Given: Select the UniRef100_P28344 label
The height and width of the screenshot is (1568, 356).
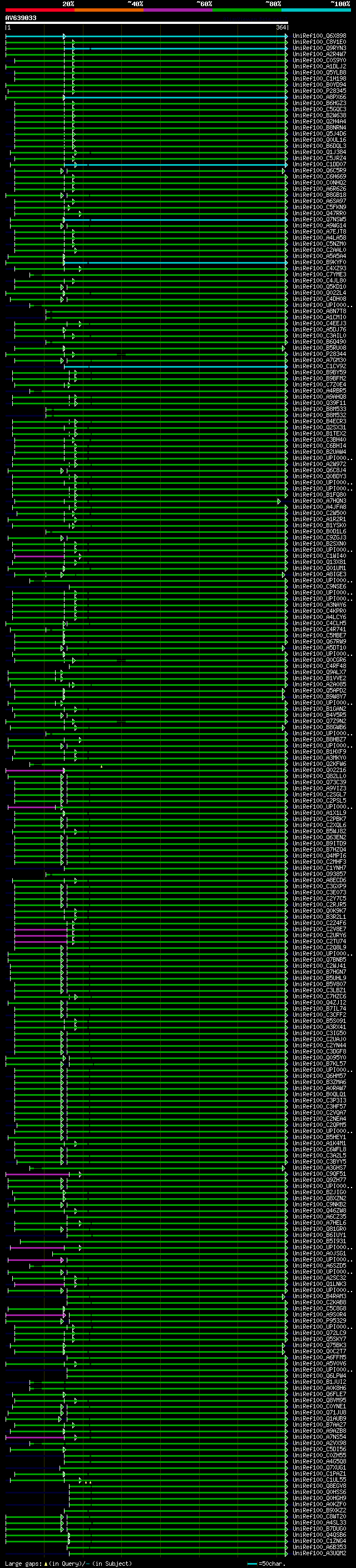Looking at the screenshot, I should click(x=319, y=354).
